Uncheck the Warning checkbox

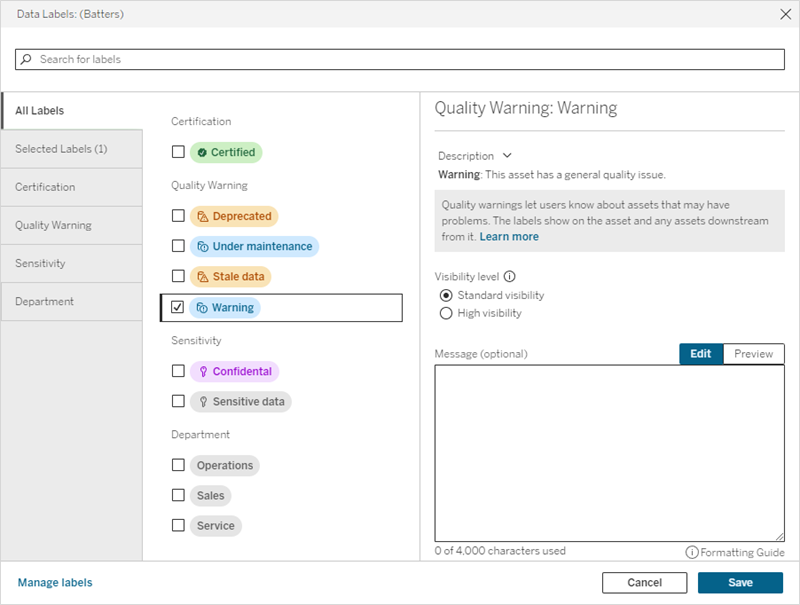click(178, 307)
